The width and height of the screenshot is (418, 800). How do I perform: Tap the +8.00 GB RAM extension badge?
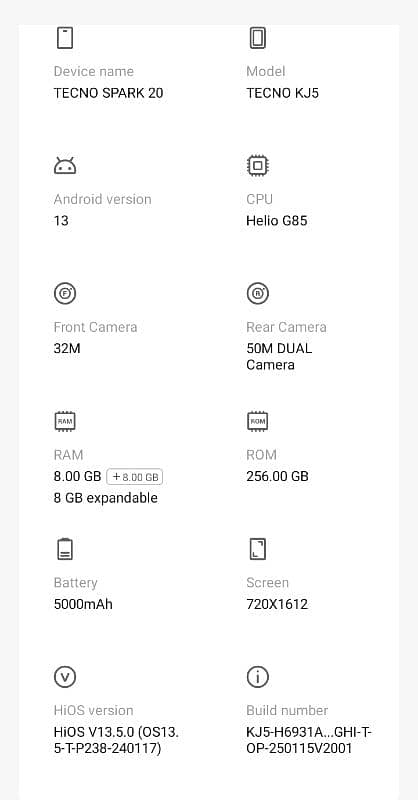[134, 477]
